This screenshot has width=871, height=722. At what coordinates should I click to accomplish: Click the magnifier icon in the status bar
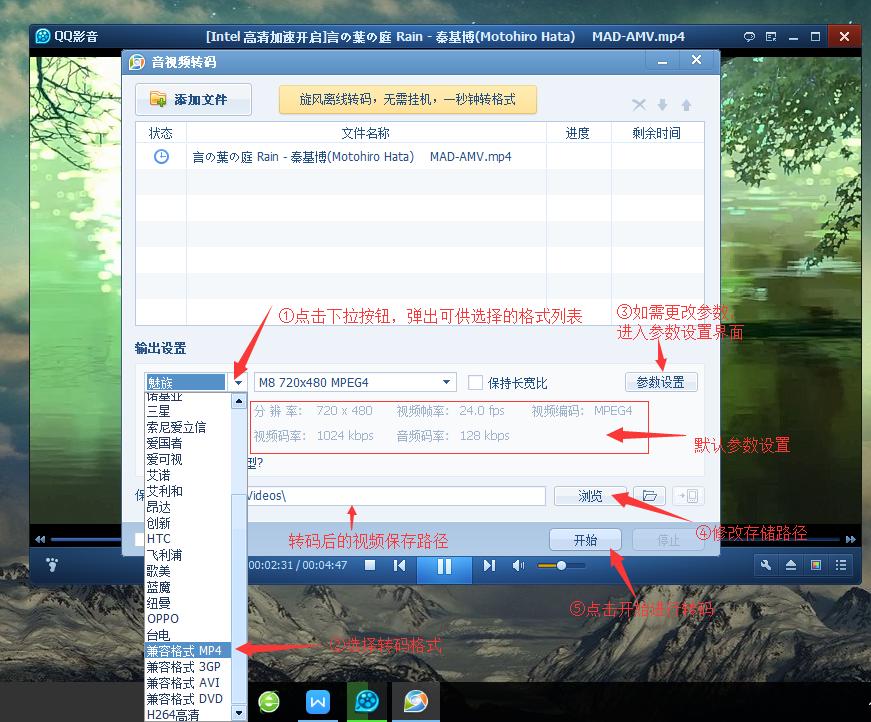(x=765, y=565)
